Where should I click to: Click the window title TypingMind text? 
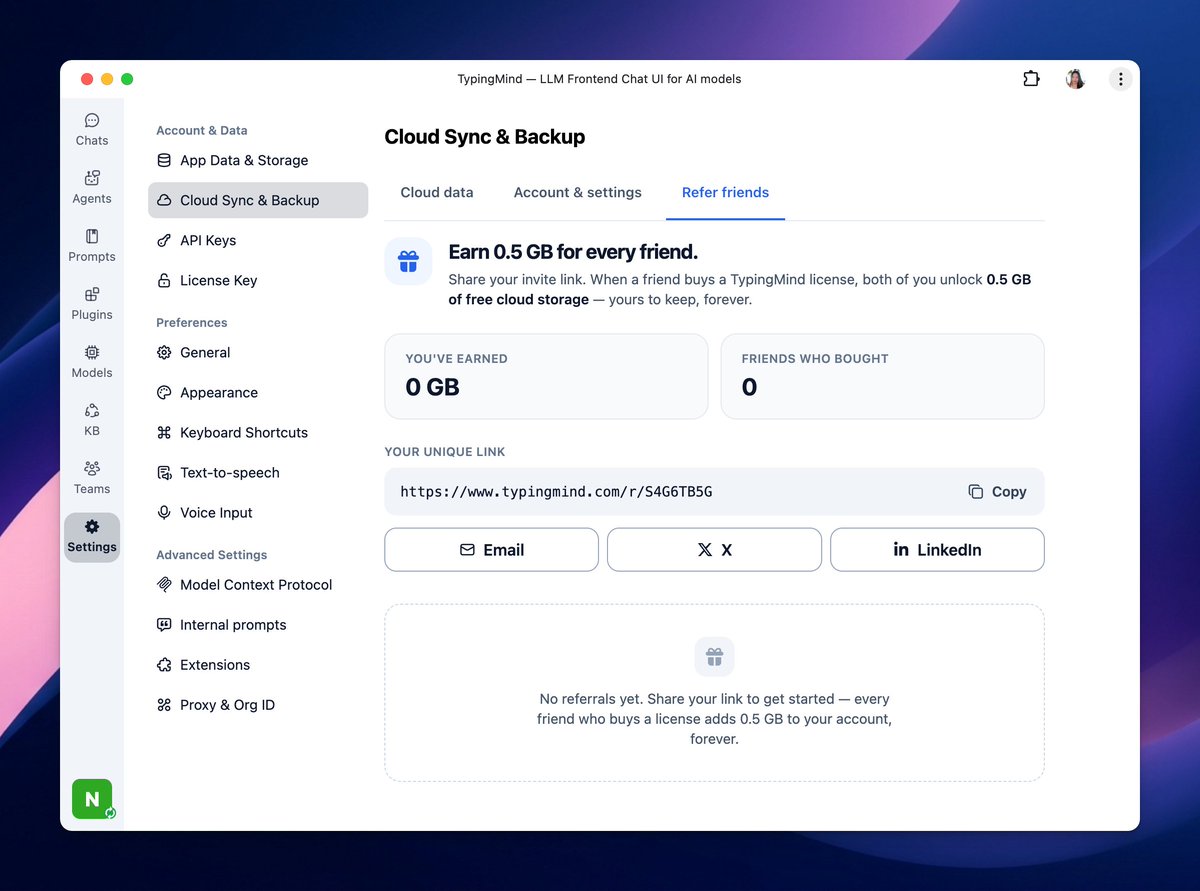(600, 79)
